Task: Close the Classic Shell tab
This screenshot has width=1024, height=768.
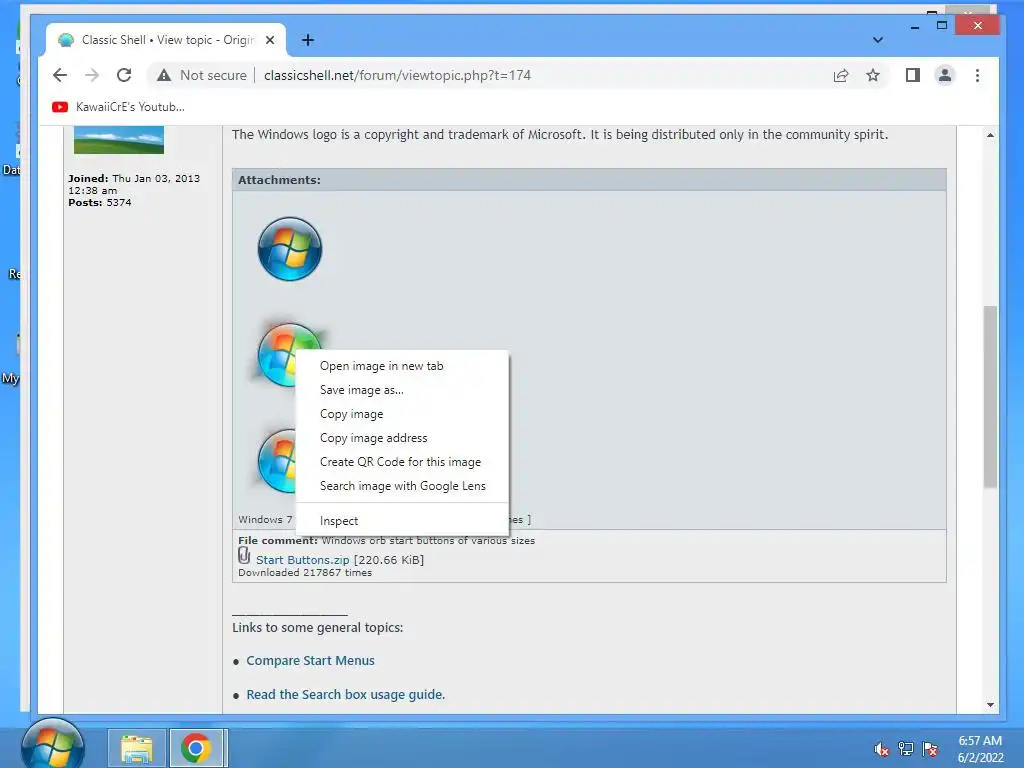Action: click(270, 40)
